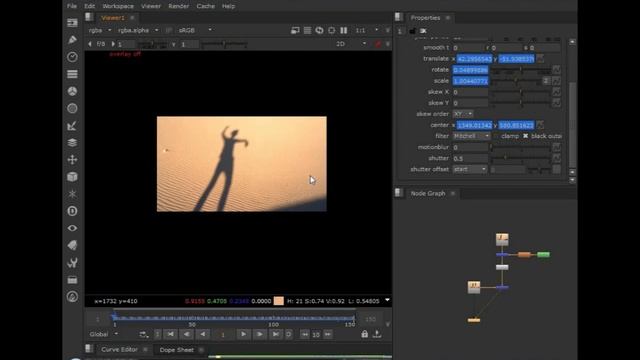640x360 pixels.
Task: Toggle the clamp checkbox
Action: coord(496,136)
